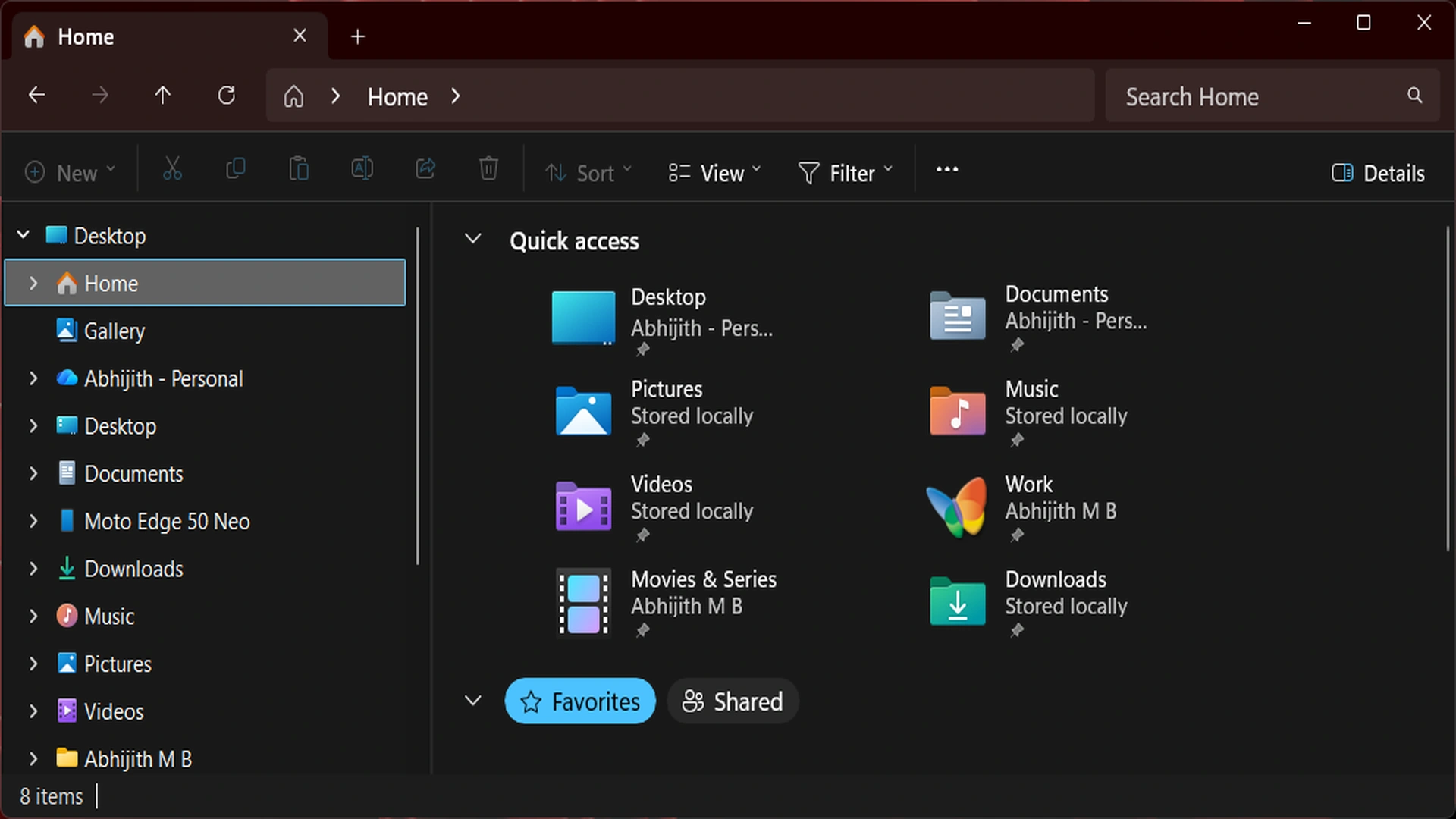Cut the selected item using toolbar
Viewport: 1456px width, 819px height.
pos(172,171)
